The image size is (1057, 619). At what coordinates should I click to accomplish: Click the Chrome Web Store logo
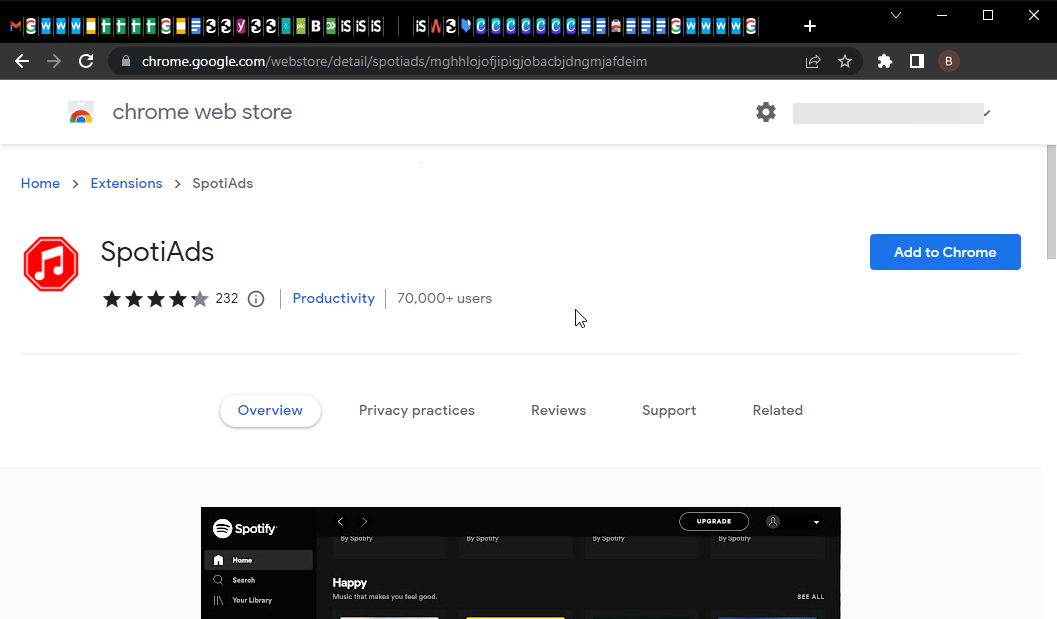point(81,112)
